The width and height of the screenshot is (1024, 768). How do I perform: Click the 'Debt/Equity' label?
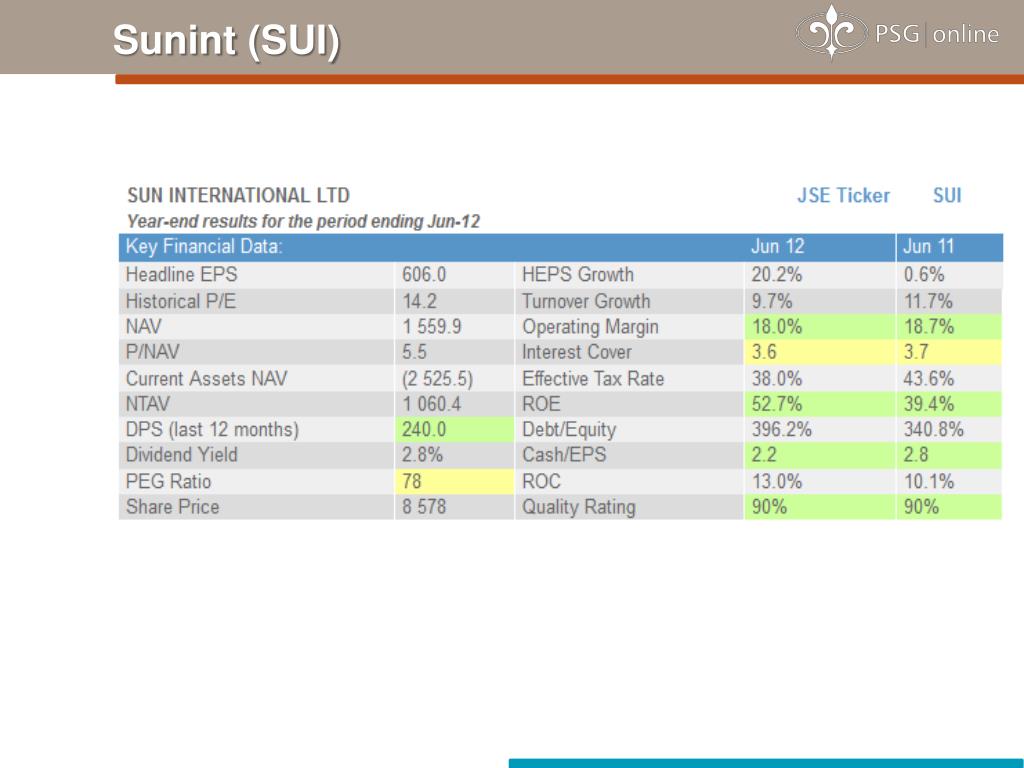pyautogui.click(x=569, y=430)
